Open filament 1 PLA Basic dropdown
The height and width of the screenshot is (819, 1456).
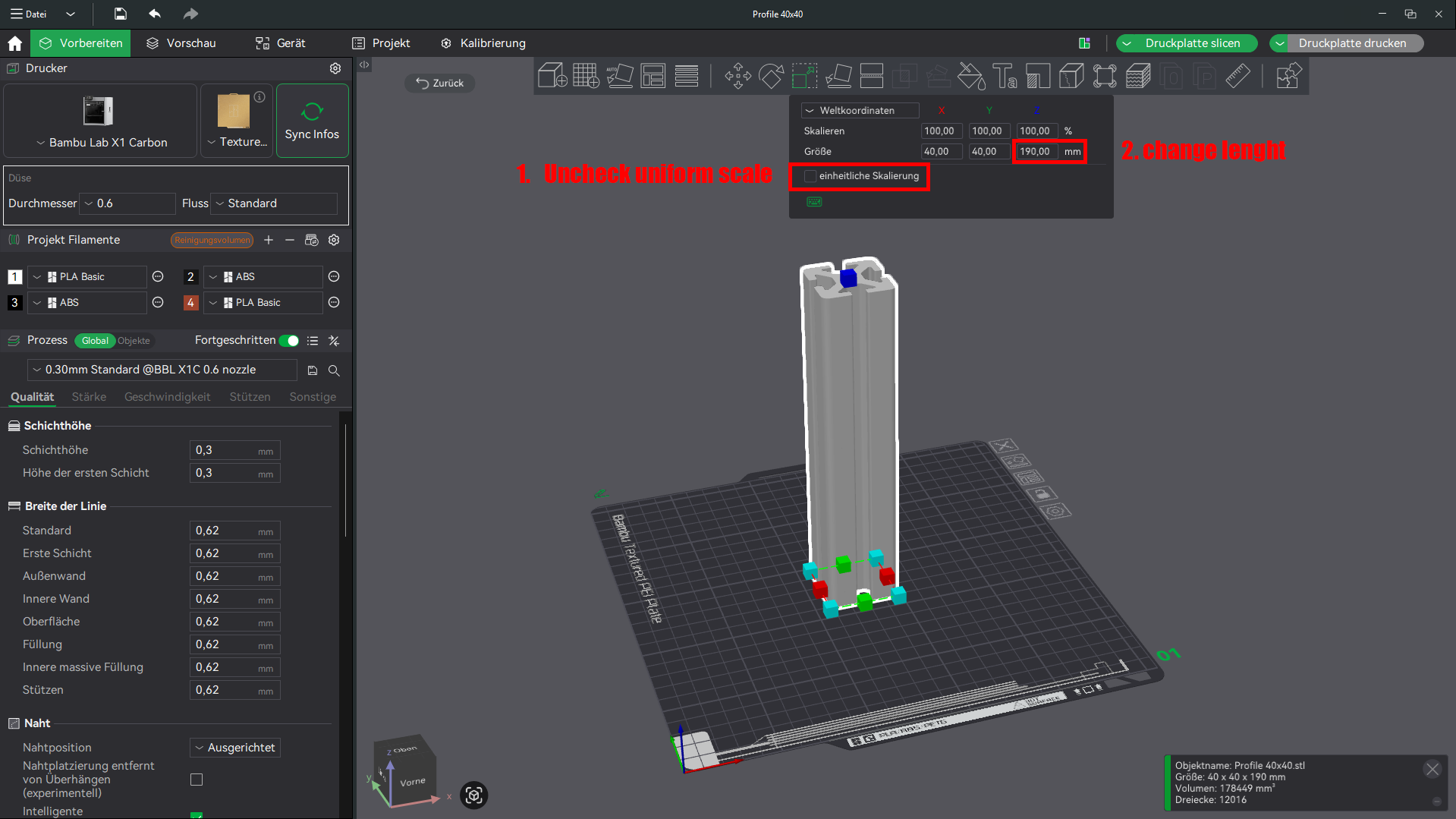87,277
